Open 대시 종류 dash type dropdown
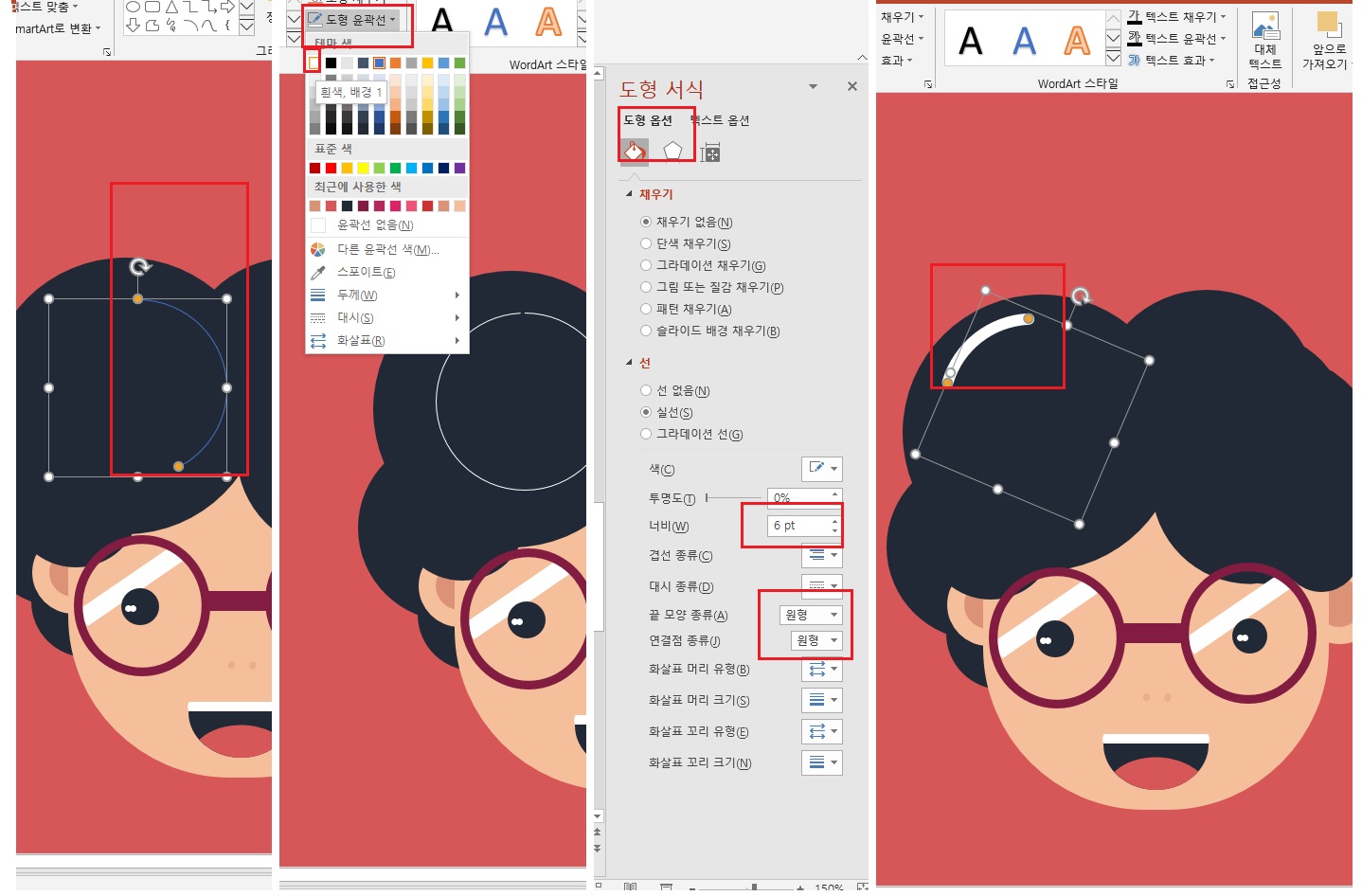 click(821, 586)
